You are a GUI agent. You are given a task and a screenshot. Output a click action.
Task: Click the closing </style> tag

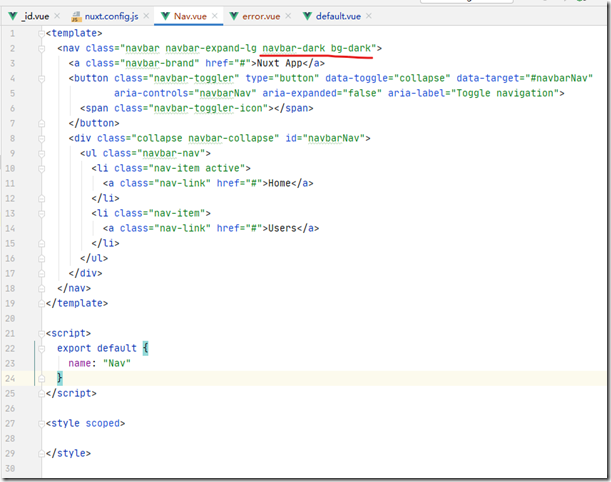68,454
